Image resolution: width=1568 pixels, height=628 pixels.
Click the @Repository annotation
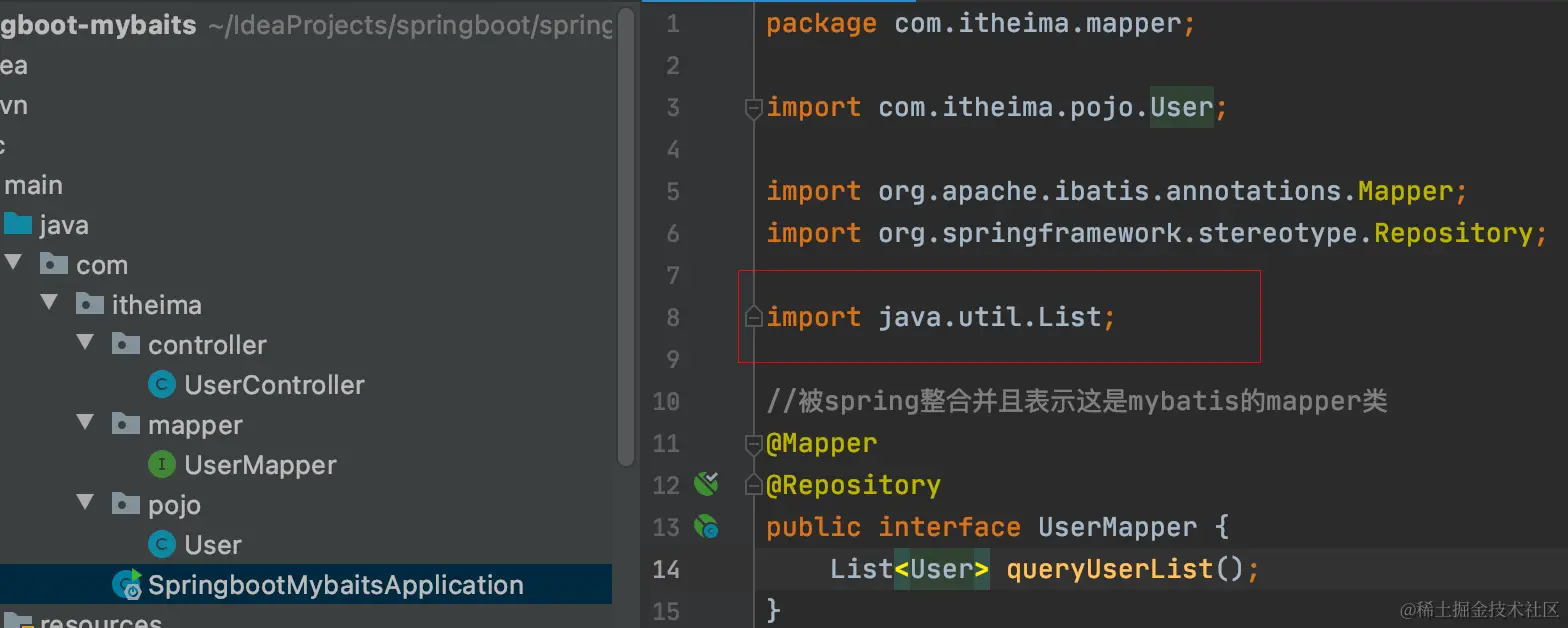coord(853,485)
